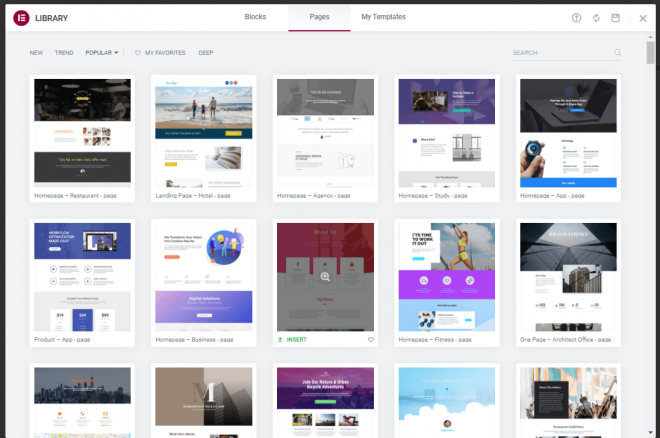Click the scrollbar down arrow

click(x=650, y=433)
